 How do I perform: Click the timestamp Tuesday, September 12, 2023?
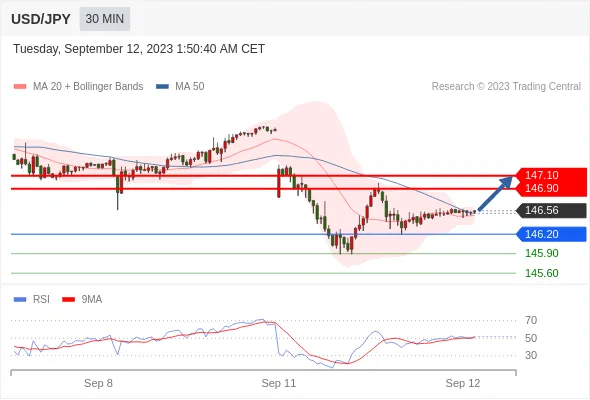[139, 49]
